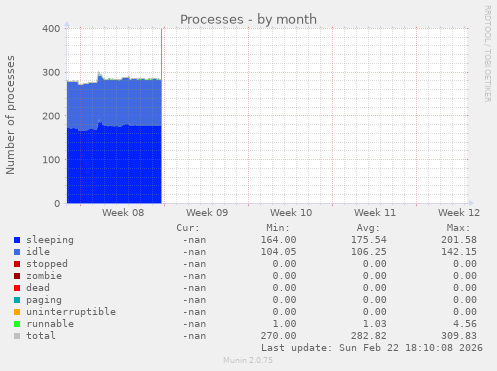This screenshot has width=497, height=371.
Task: Click the 'Cur:' column header
Action: click(188, 228)
